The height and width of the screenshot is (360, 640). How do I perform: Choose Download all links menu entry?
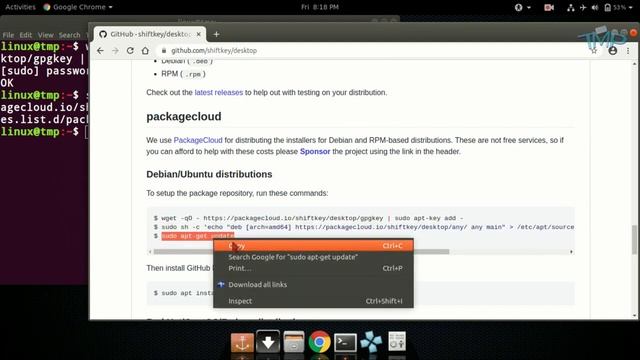pyautogui.click(x=313, y=284)
